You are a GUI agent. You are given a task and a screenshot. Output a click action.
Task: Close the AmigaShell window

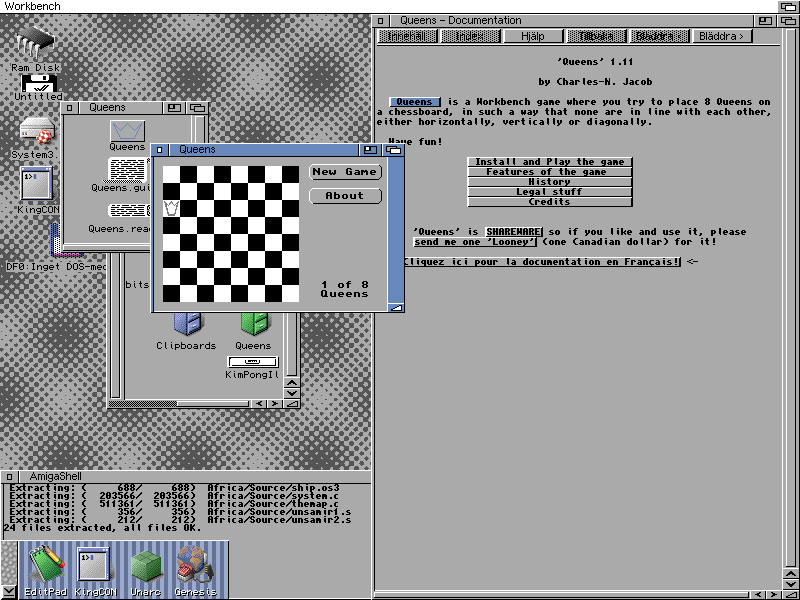point(9,477)
